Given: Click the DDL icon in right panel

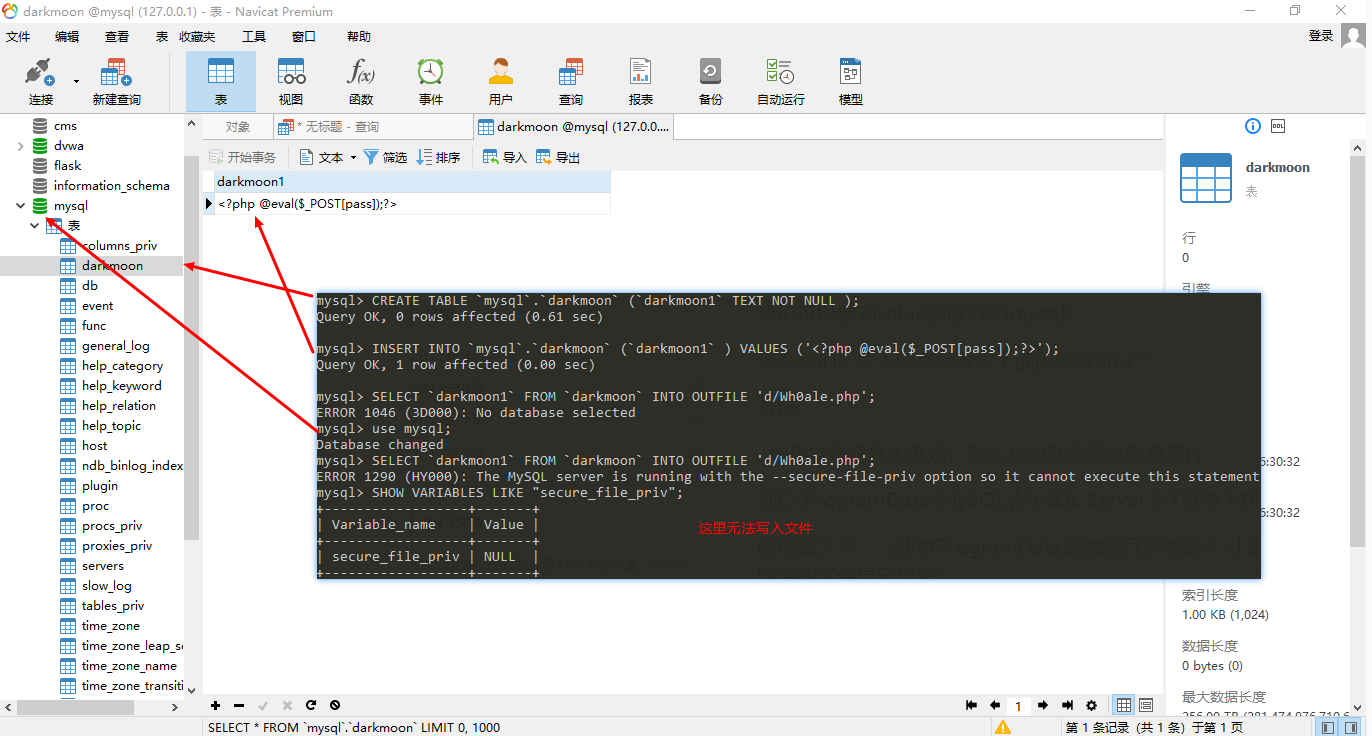Looking at the screenshot, I should pos(1278,126).
